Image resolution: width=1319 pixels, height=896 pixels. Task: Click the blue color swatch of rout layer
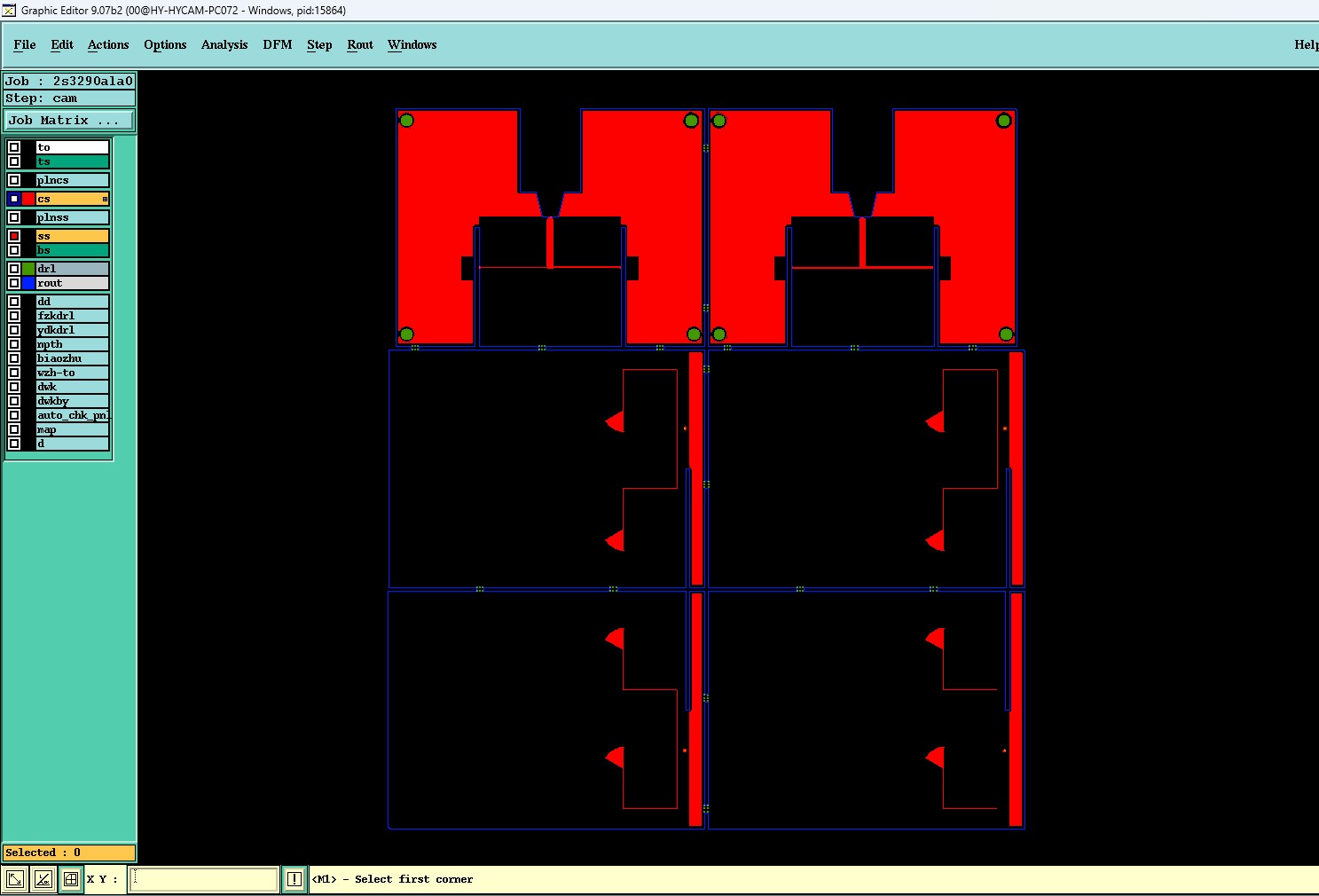[28, 283]
